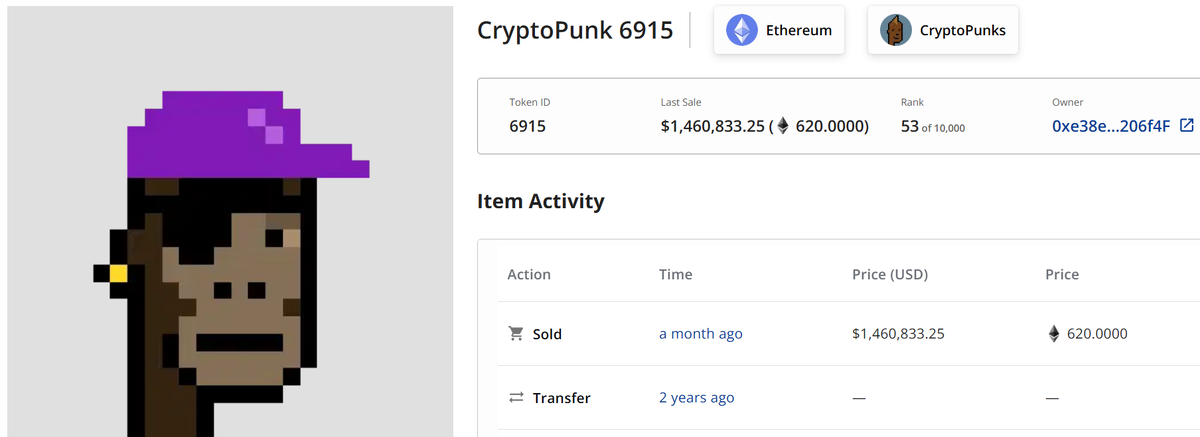Click the ETH symbol beside 620.0000 price
This screenshot has height=437, width=1200.
pyautogui.click(x=1053, y=334)
